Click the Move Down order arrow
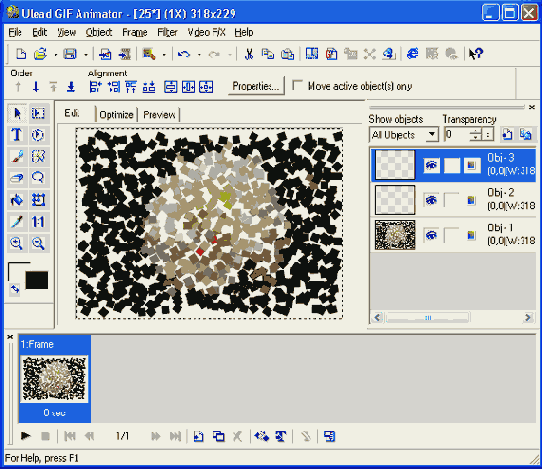 [36, 86]
